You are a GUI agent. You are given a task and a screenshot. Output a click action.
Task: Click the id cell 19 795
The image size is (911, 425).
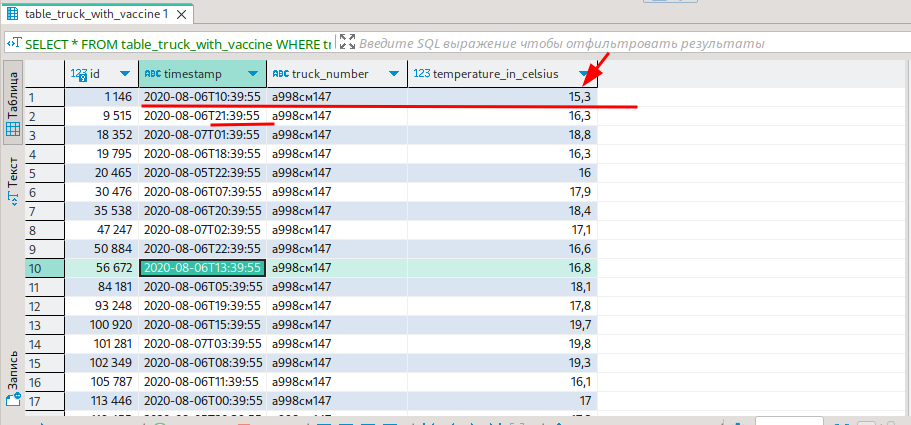point(102,154)
